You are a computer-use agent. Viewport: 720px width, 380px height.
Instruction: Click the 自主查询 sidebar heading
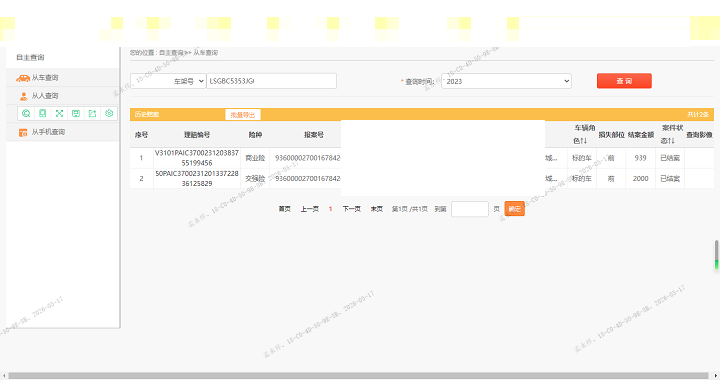30,57
